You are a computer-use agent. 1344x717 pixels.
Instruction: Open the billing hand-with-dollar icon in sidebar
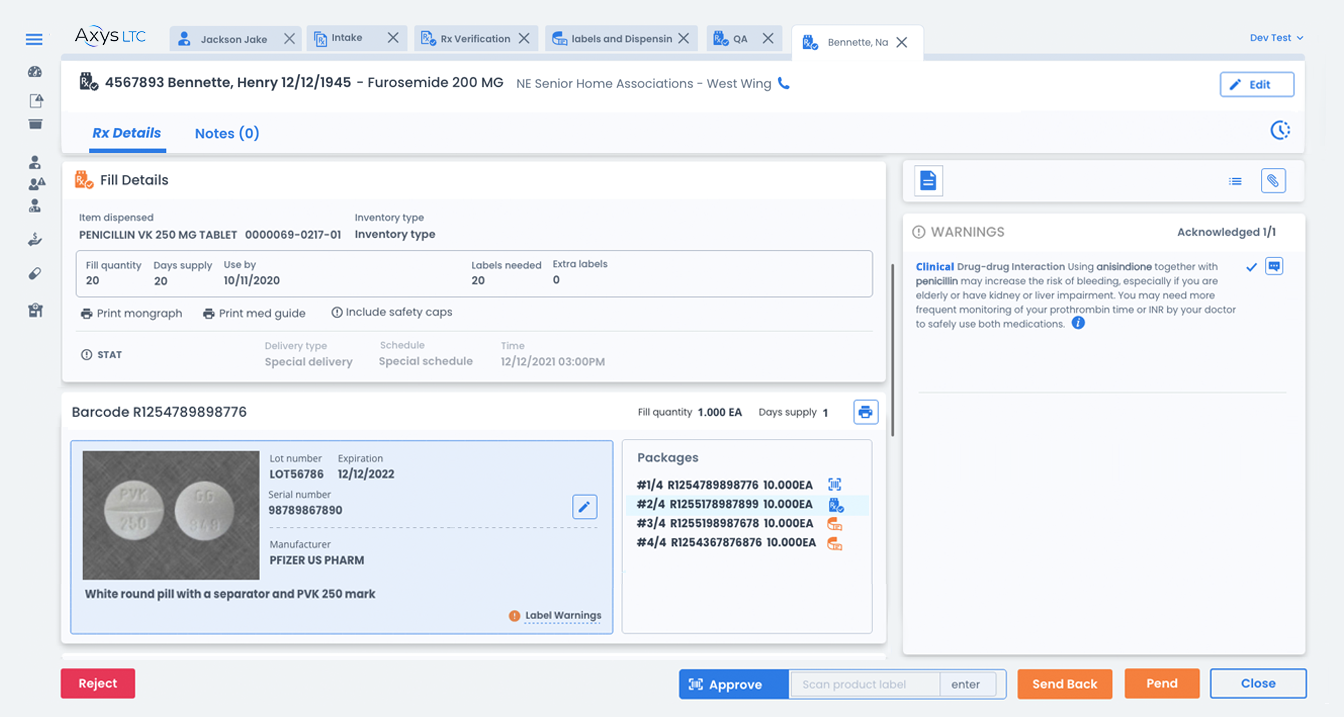coord(35,240)
